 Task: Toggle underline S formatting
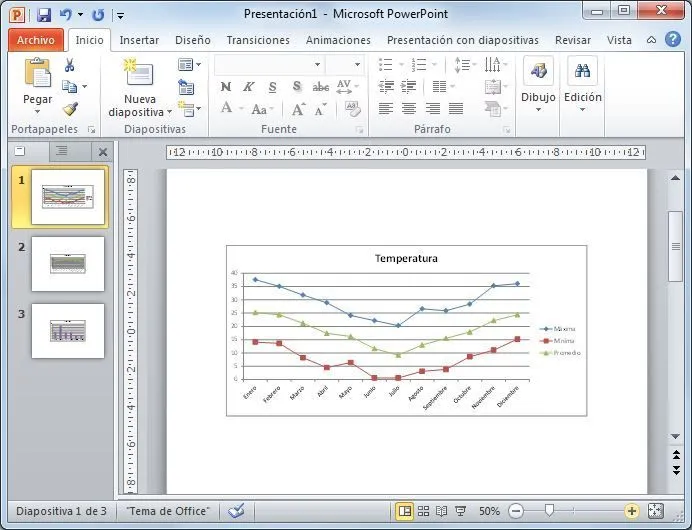coord(273,86)
